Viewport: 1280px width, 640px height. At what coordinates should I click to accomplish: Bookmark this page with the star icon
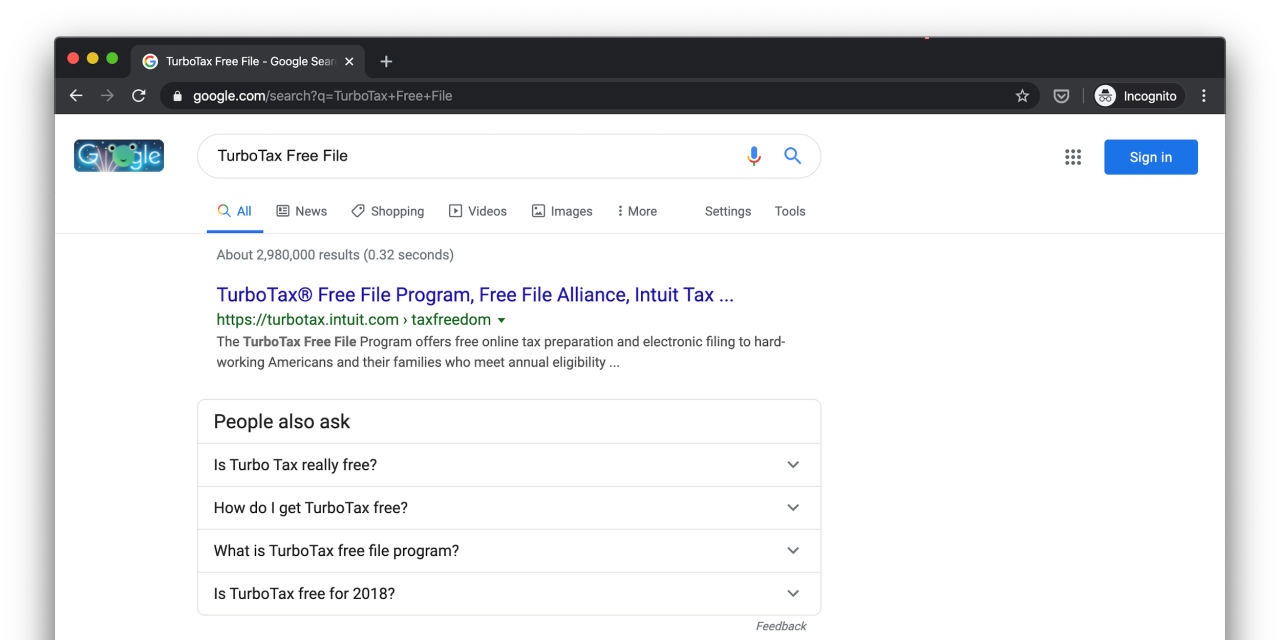point(1022,96)
